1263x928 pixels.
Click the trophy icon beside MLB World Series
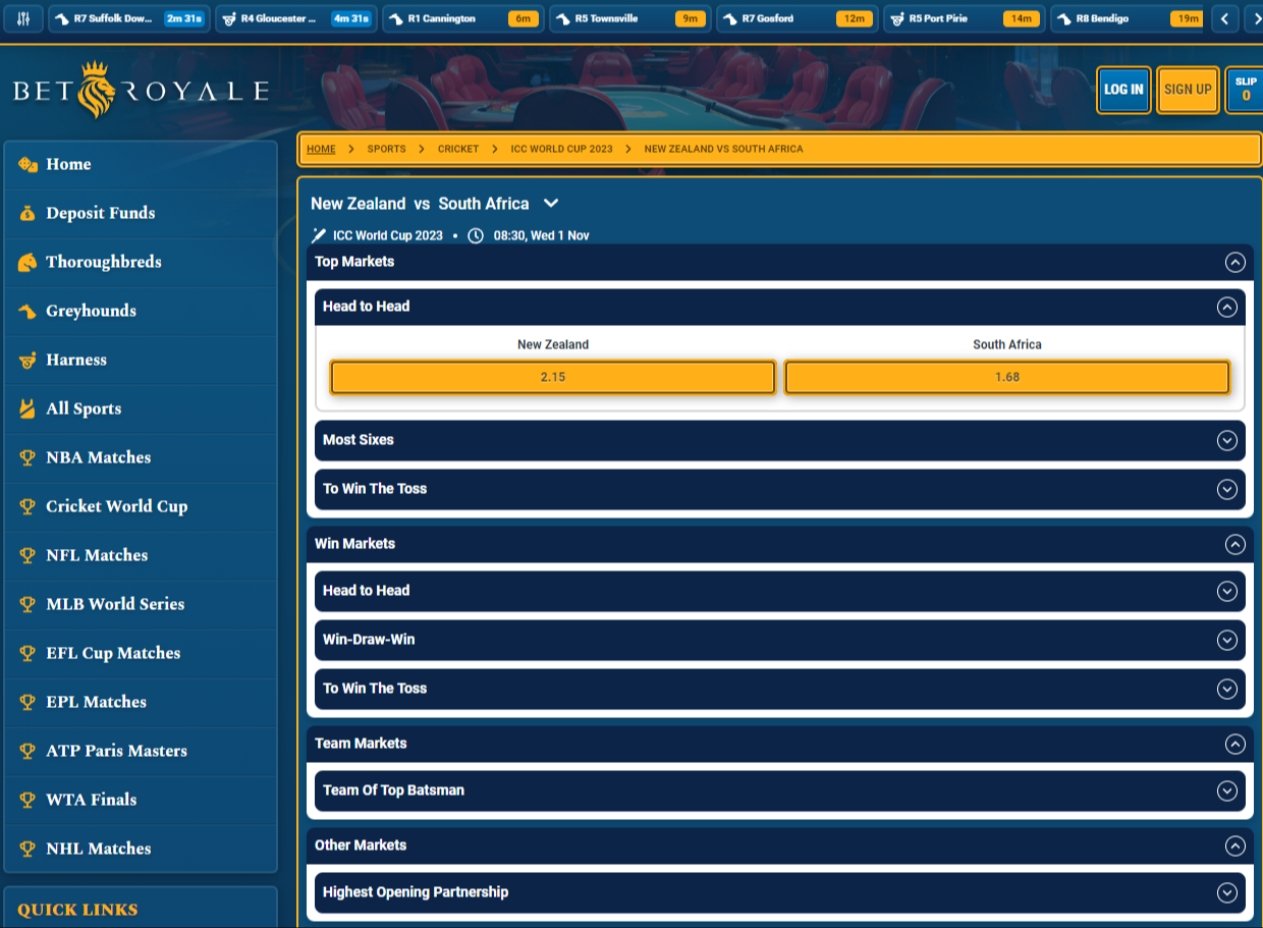pos(28,605)
